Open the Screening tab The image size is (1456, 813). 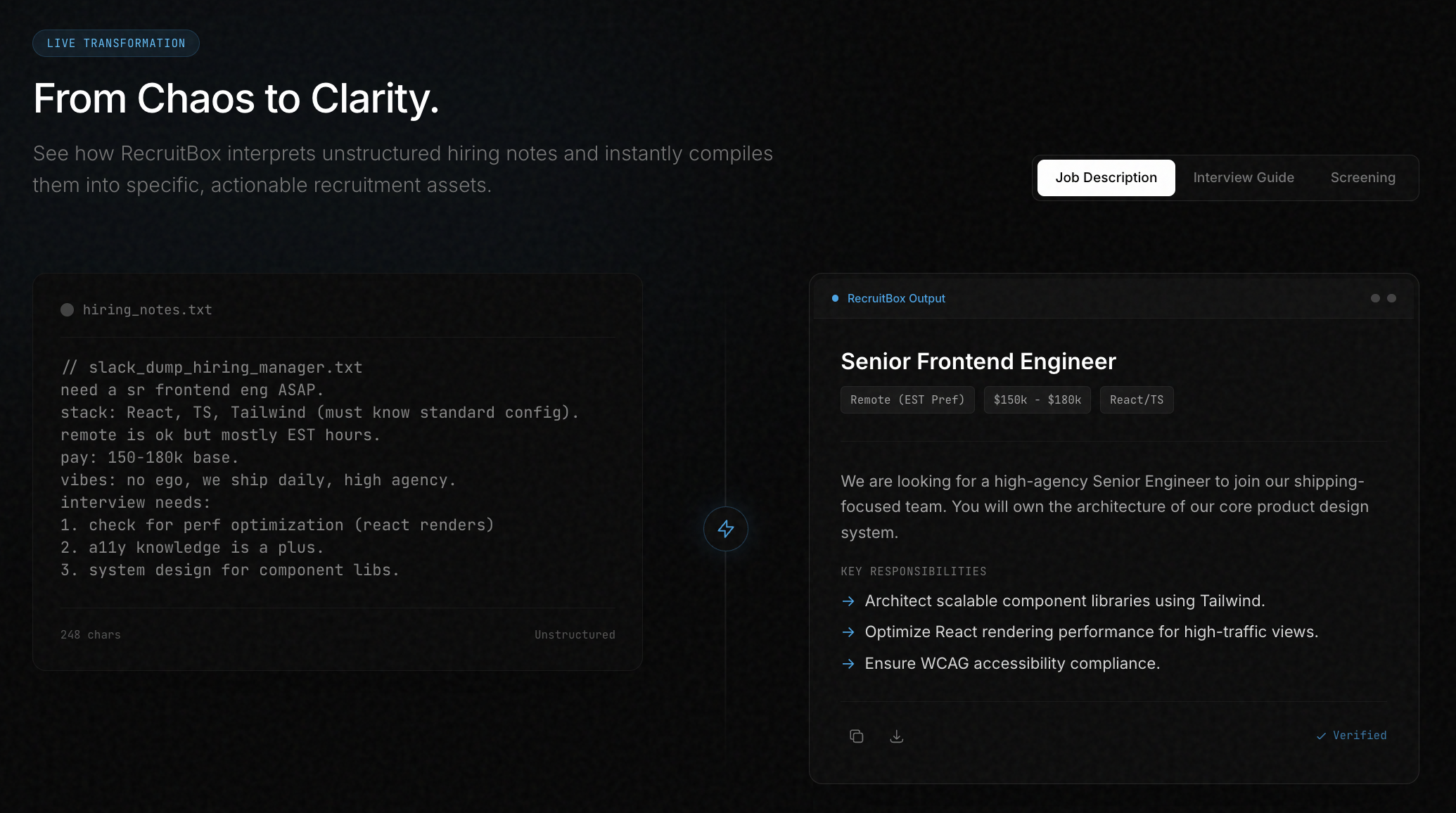coord(1362,178)
